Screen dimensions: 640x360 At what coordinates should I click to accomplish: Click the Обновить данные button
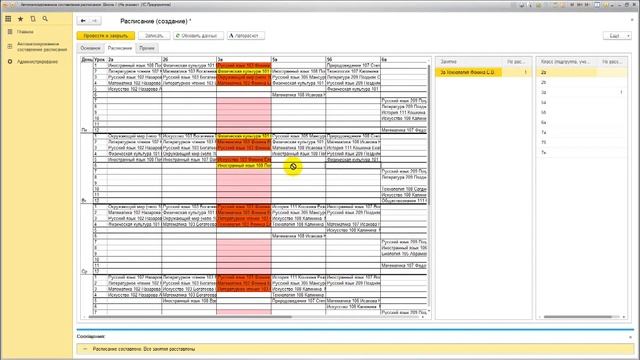[x=198, y=36]
